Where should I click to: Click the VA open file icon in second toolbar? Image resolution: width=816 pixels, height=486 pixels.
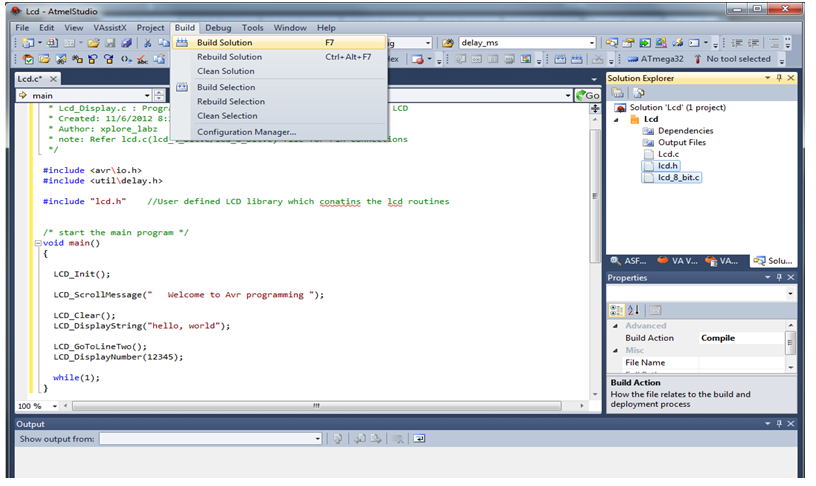tap(44, 59)
